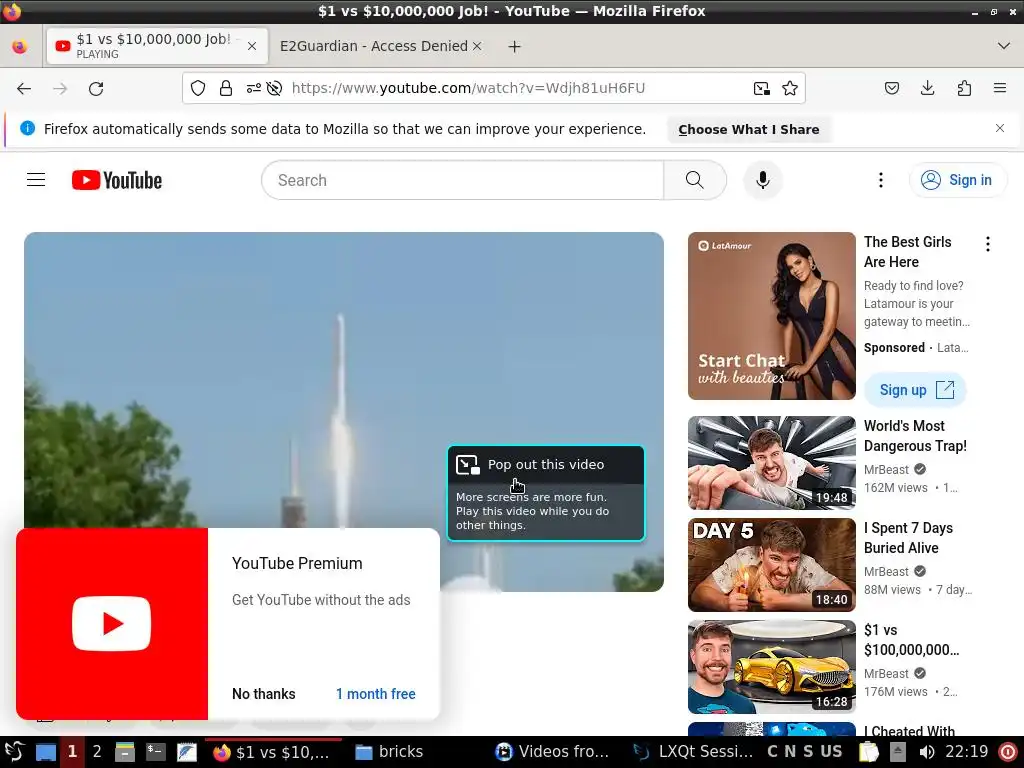Screen dimensions: 1024x768
Task: Click the red power leave button
Action: (1008, 752)
